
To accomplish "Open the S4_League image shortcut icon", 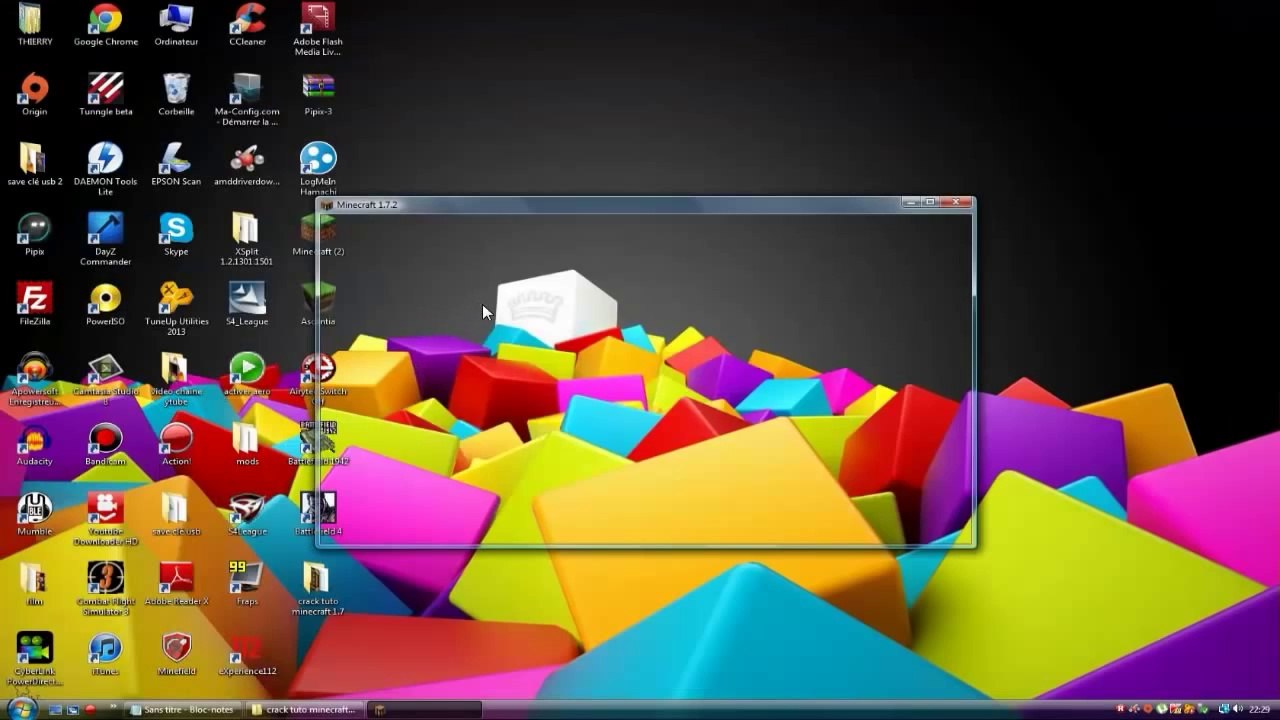I will coord(247,306).
